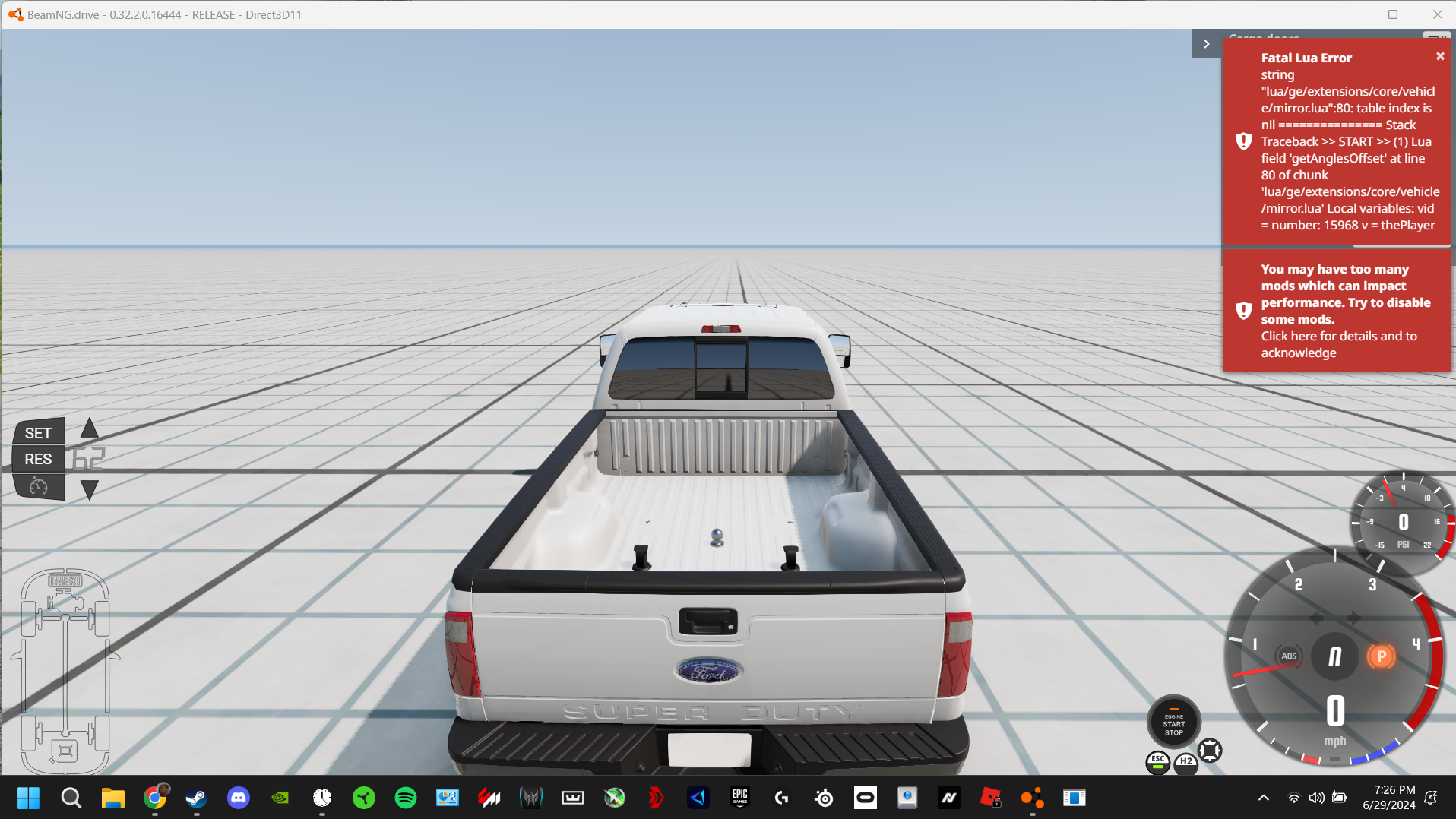
Task: Show hidden system tray icons
Action: (1263, 798)
